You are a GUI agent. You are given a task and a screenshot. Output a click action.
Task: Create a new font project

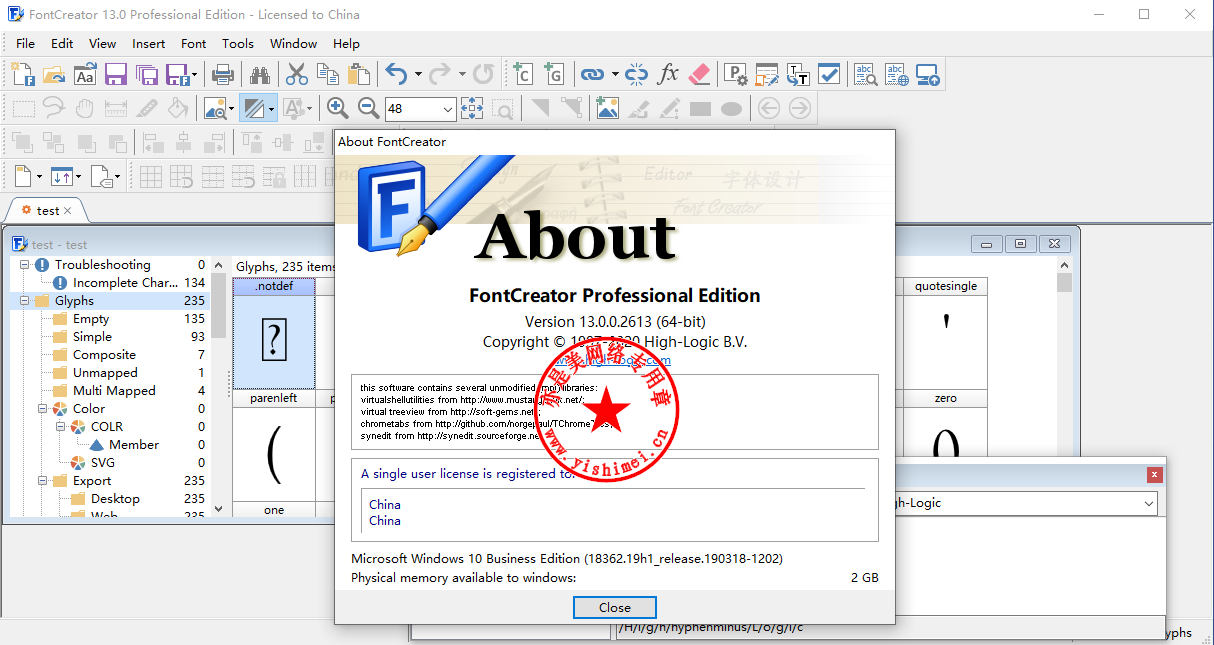[x=23, y=74]
